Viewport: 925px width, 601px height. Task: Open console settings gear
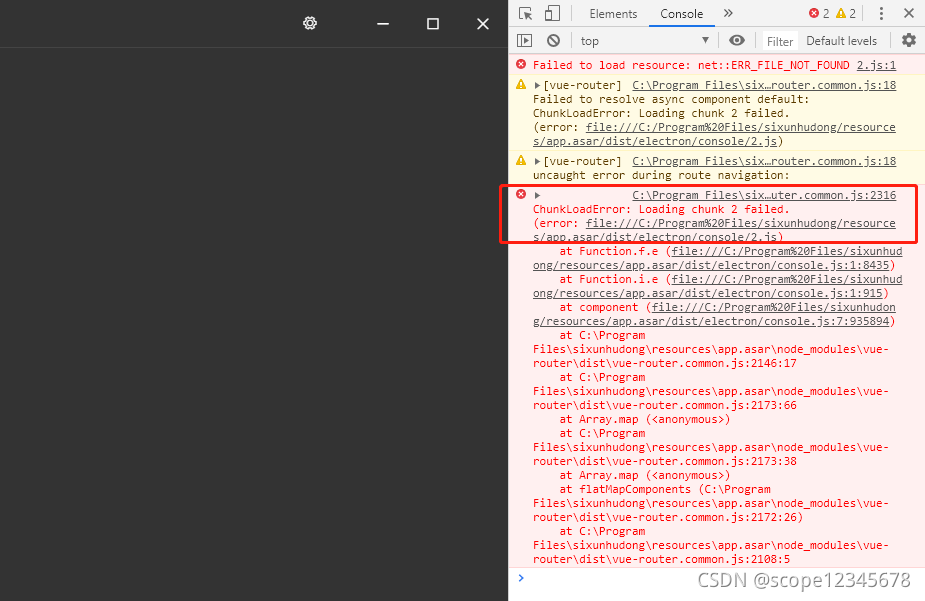(908, 40)
